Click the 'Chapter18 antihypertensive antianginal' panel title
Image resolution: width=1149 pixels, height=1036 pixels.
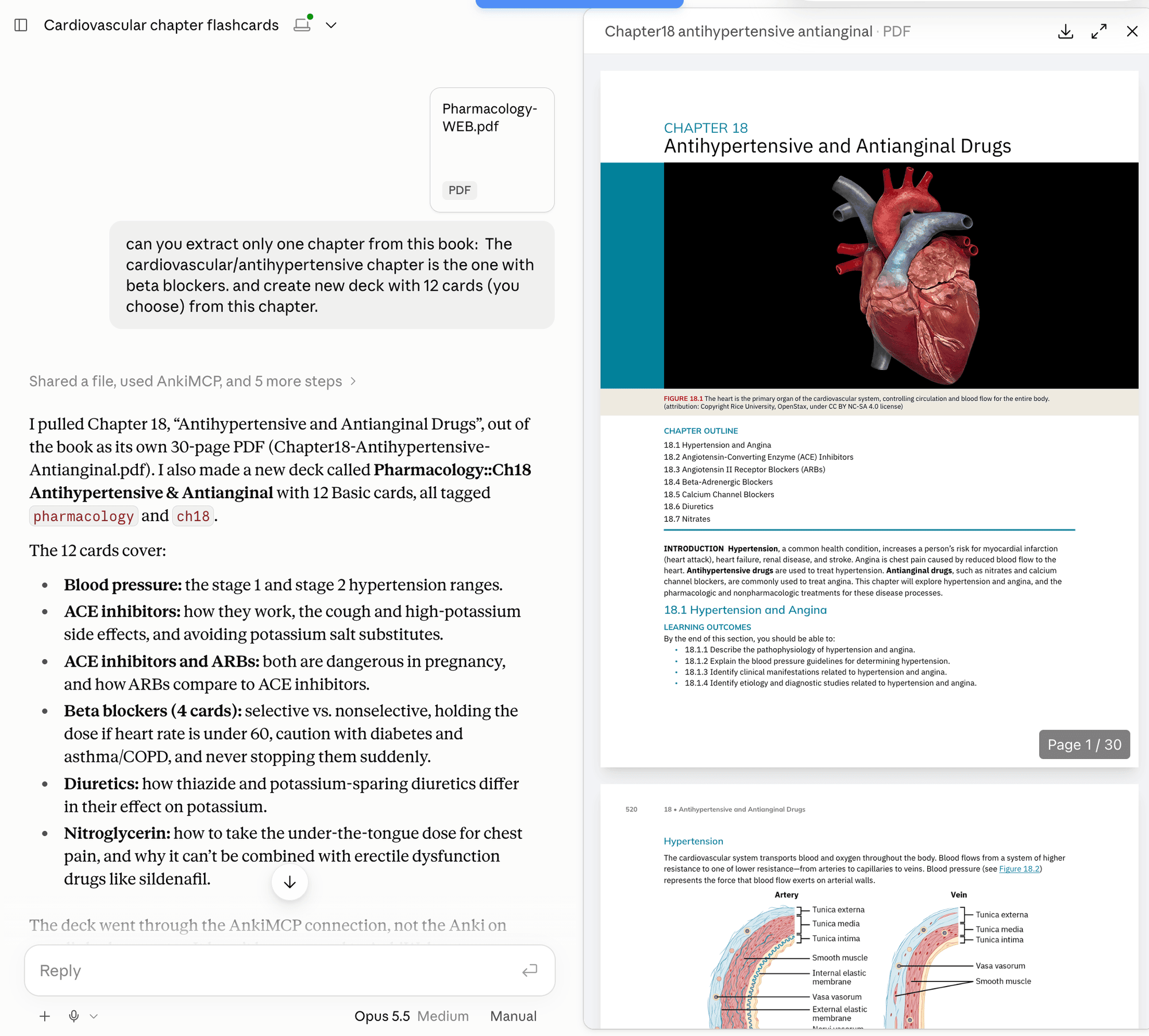[738, 32]
